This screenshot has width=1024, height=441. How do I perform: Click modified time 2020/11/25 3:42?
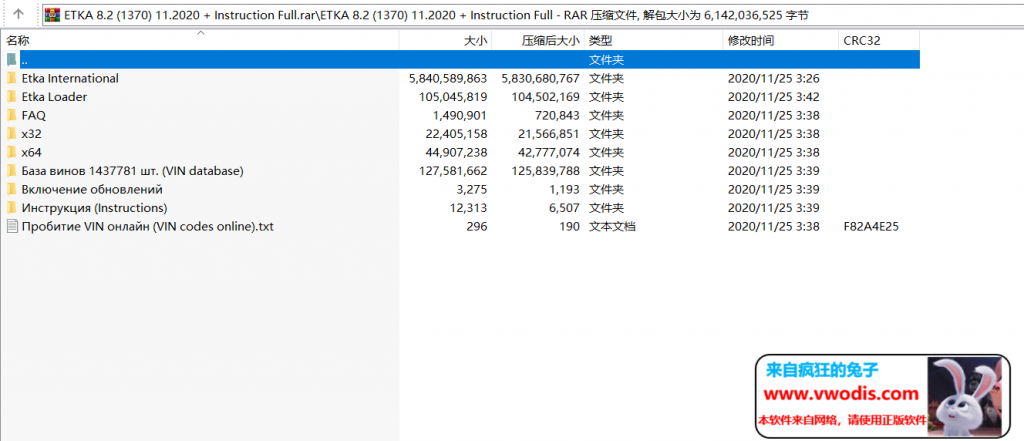pos(774,97)
